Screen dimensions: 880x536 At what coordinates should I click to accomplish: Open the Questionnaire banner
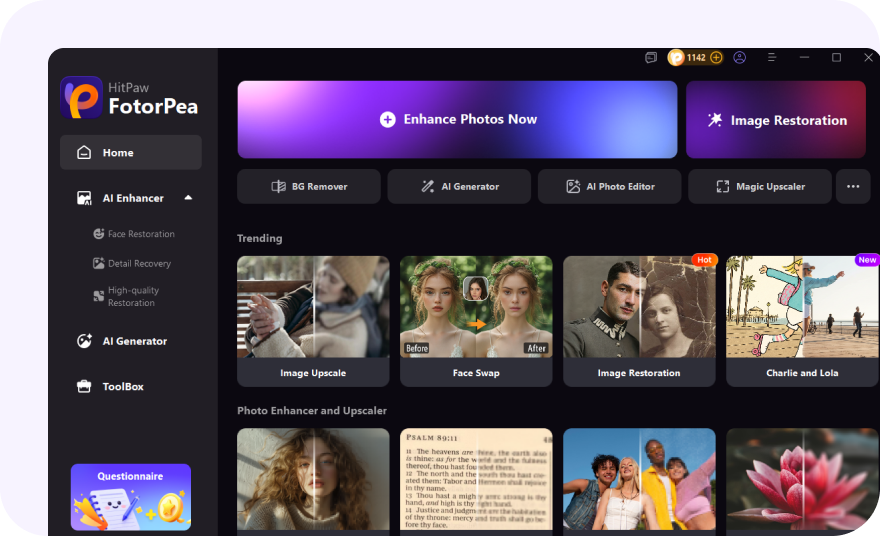[131, 497]
